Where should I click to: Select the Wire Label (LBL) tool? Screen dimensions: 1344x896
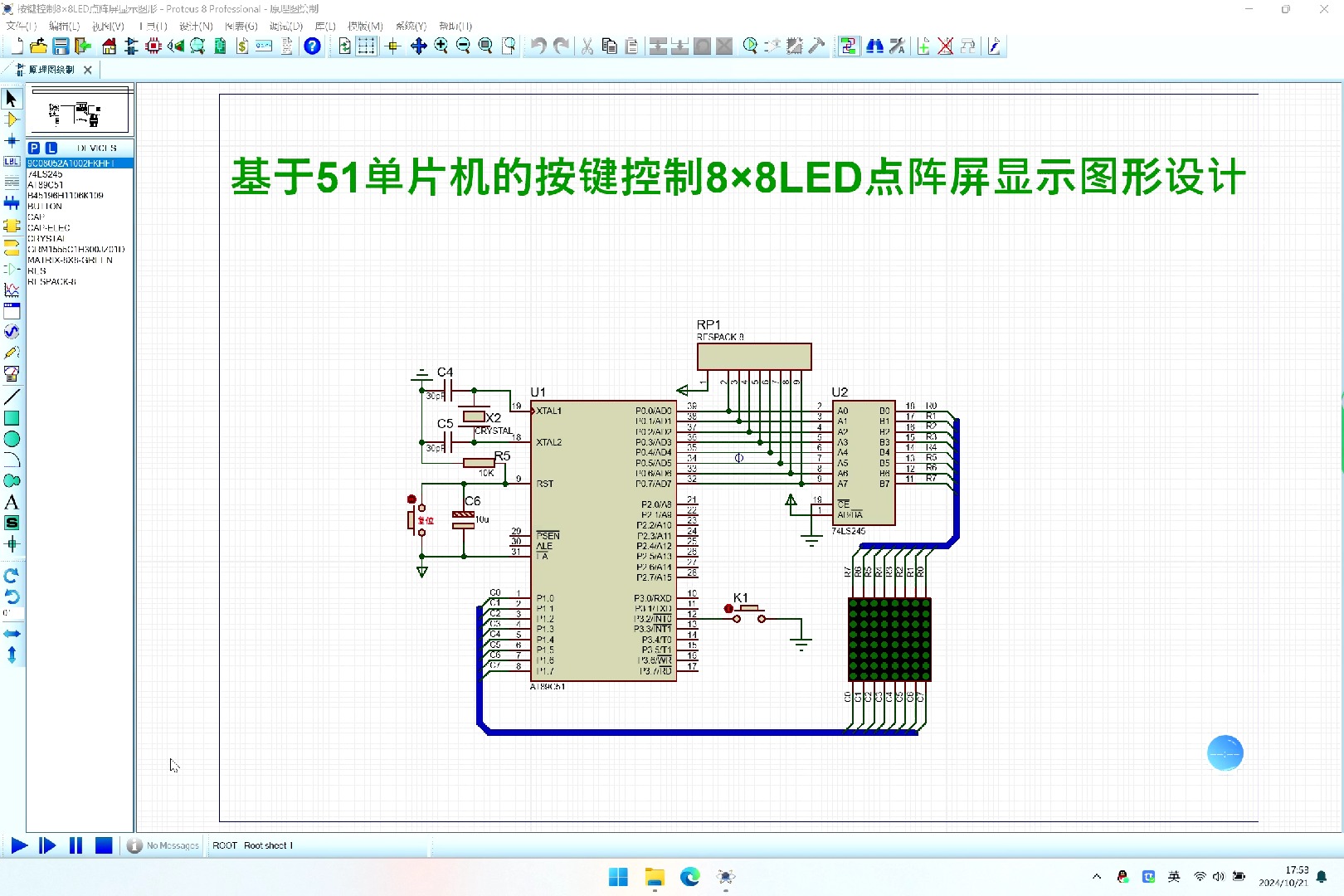tap(12, 162)
